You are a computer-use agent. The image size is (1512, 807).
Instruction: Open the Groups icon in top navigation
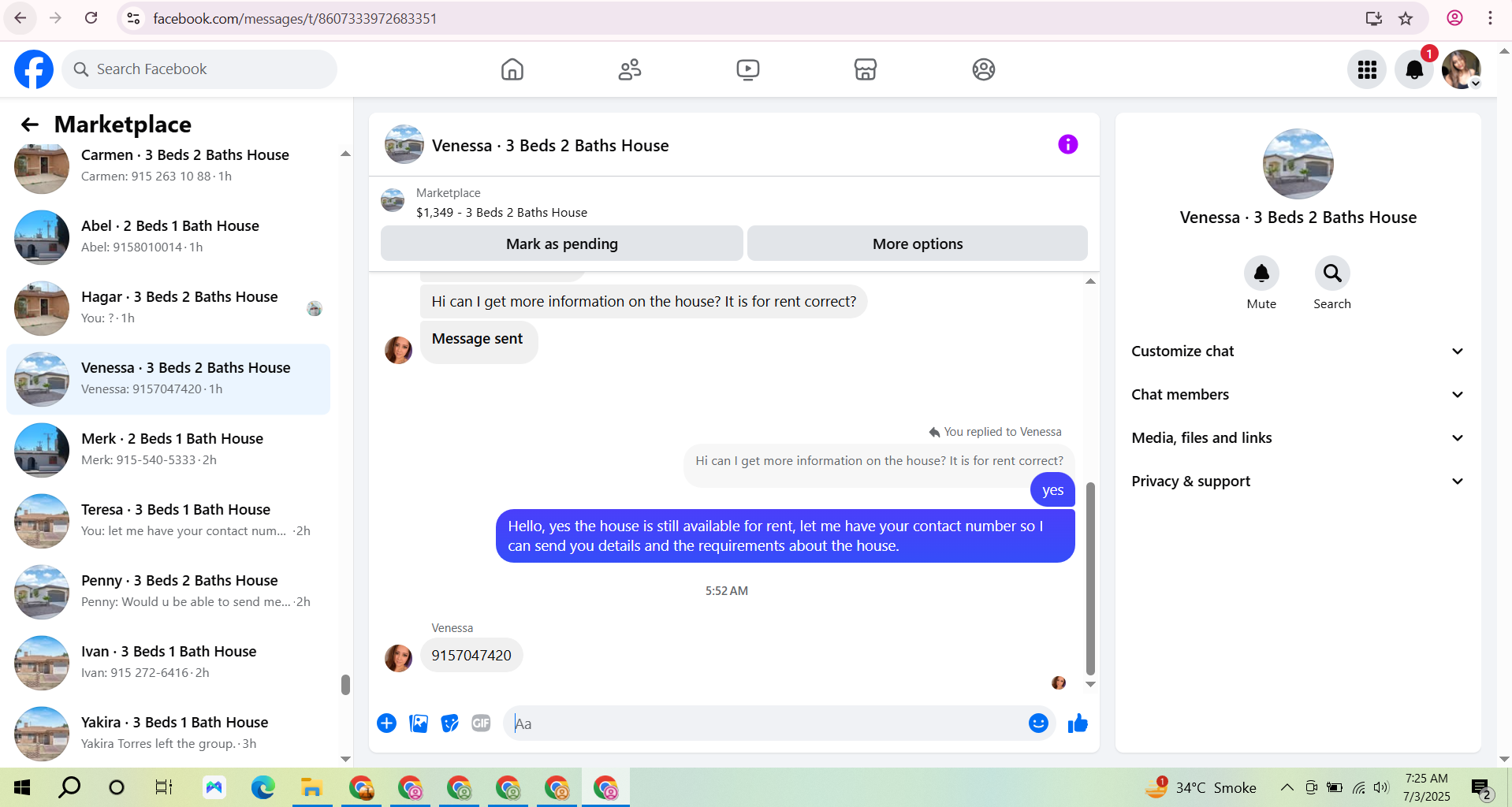click(984, 69)
